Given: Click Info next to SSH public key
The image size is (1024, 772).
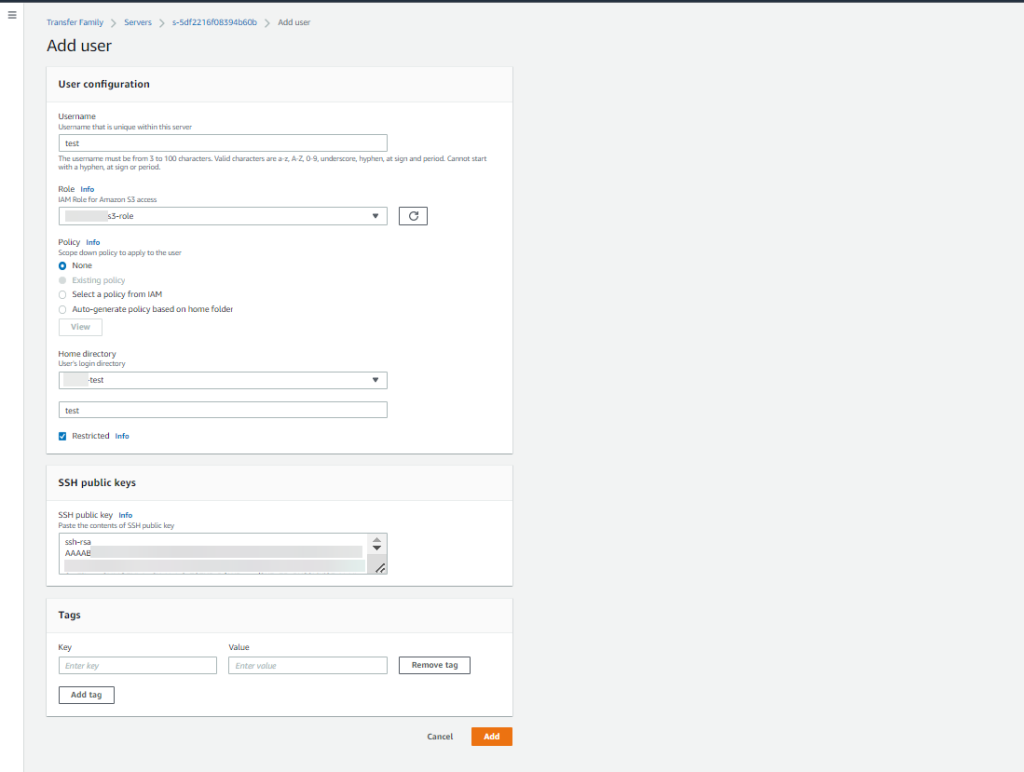Looking at the screenshot, I should (x=125, y=515).
